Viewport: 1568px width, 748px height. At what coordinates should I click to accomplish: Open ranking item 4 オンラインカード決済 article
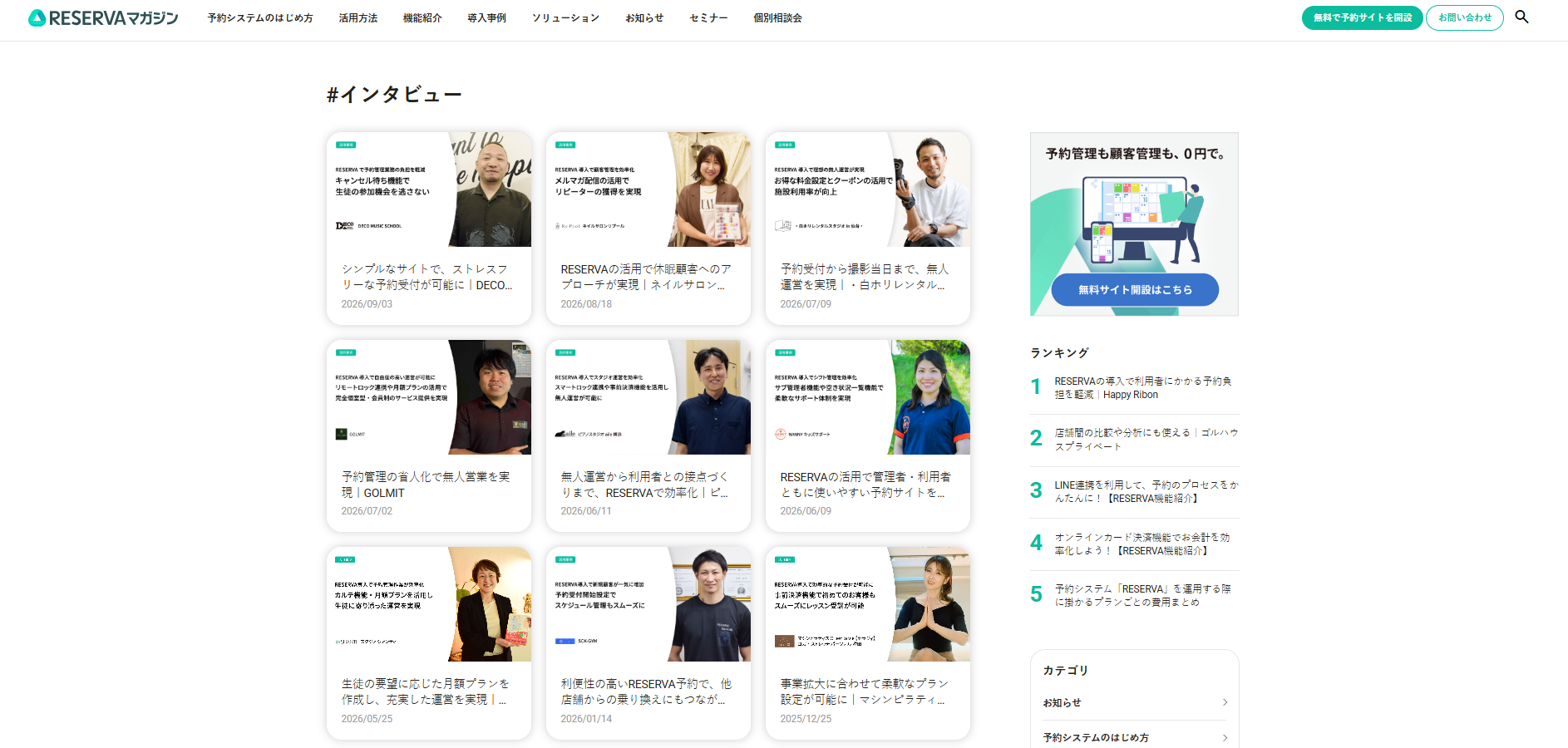coord(1142,544)
